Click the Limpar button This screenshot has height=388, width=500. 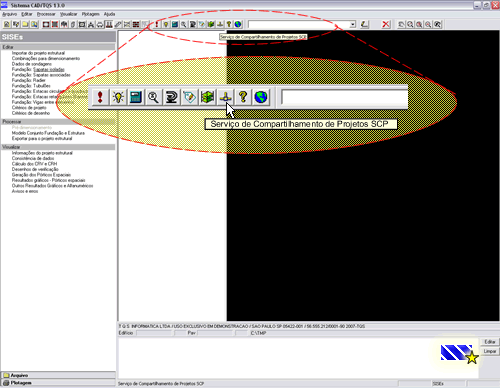[x=490, y=351]
